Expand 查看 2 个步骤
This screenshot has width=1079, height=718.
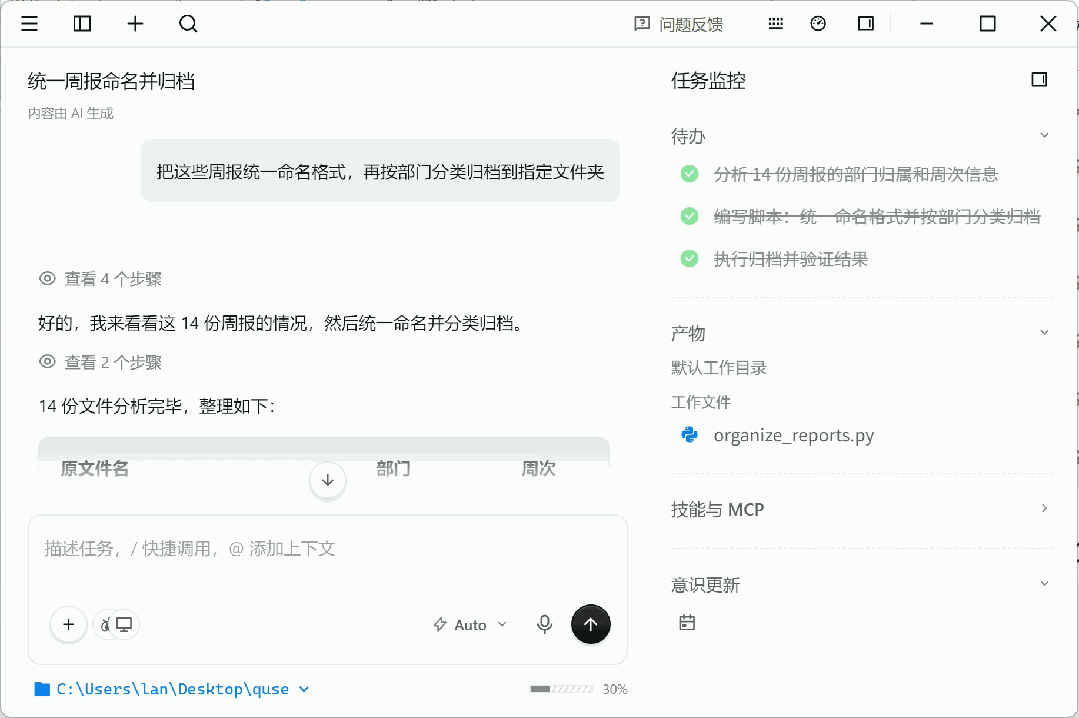click(100, 362)
